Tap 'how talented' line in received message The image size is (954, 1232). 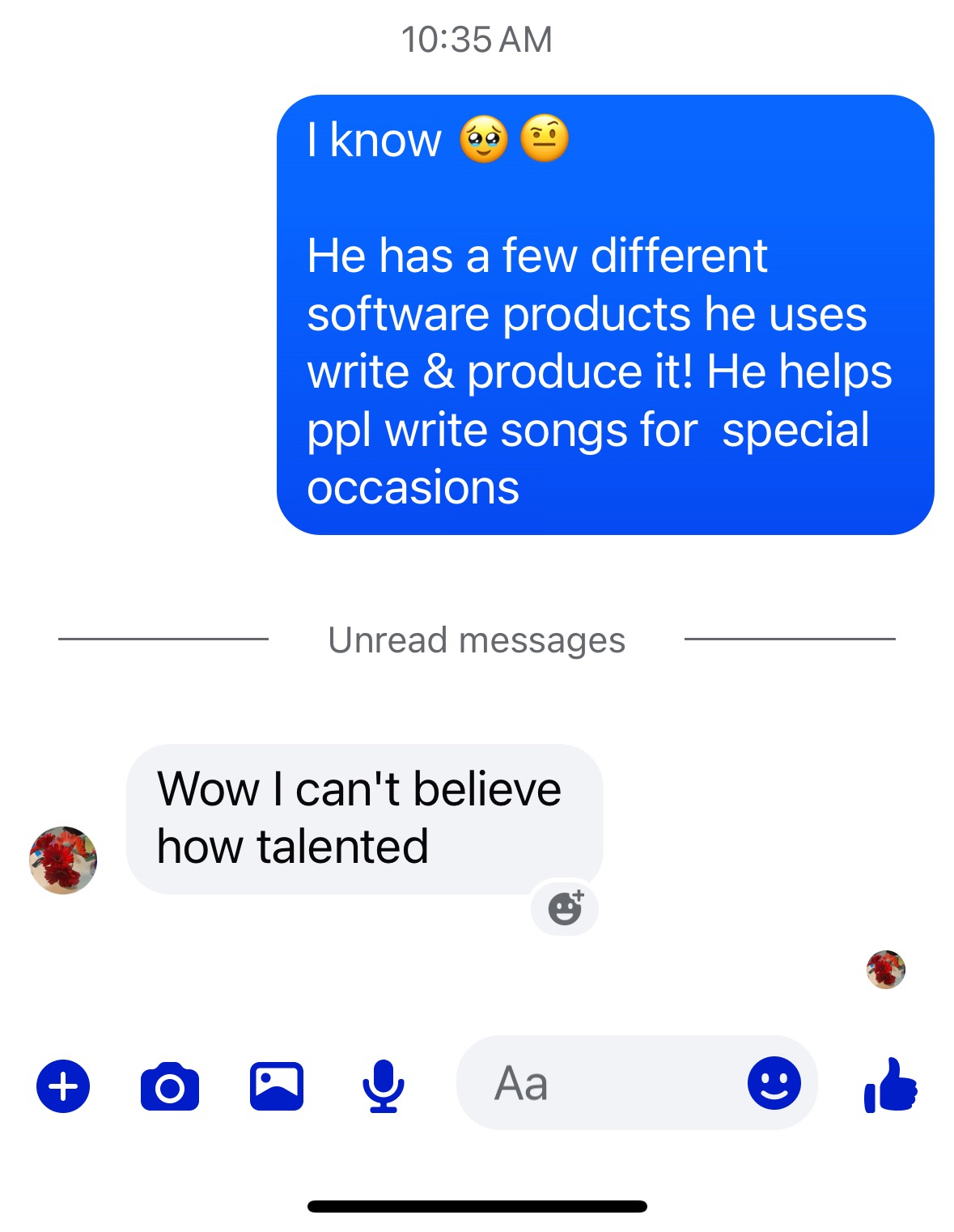[292, 847]
